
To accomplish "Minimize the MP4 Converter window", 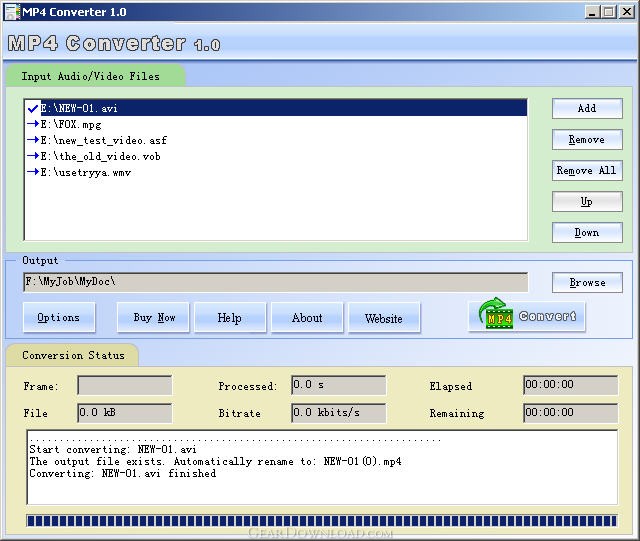I will pos(592,12).
